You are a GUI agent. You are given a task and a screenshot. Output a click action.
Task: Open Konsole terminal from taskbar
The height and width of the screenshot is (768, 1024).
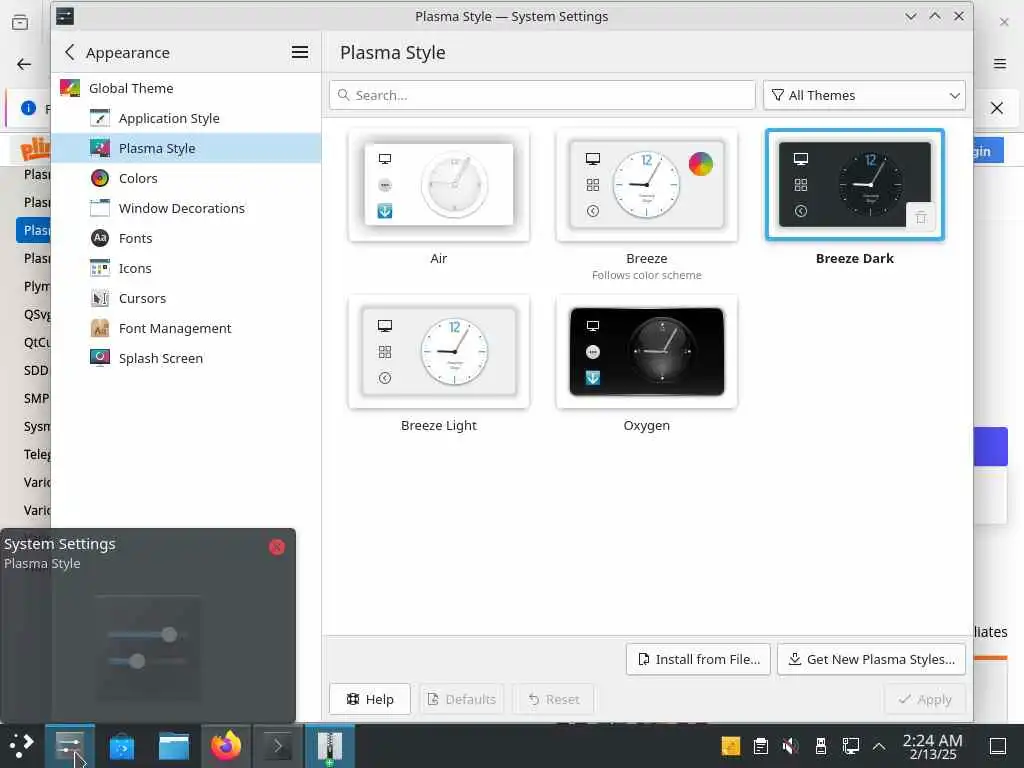[278, 746]
